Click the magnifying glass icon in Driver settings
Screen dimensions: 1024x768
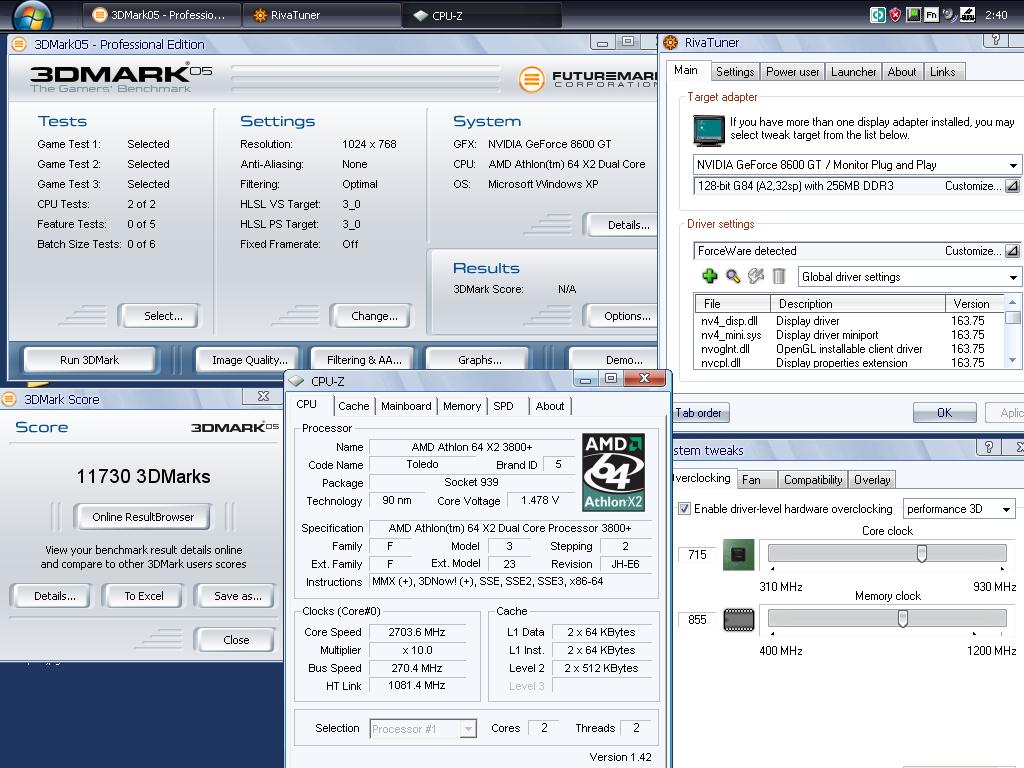(x=733, y=276)
